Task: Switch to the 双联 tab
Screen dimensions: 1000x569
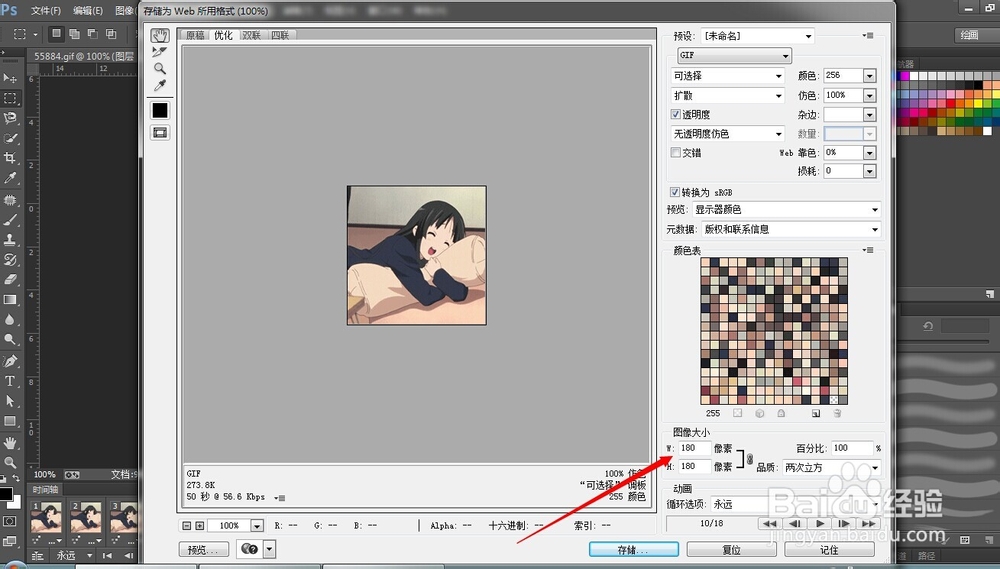Action: [251, 35]
